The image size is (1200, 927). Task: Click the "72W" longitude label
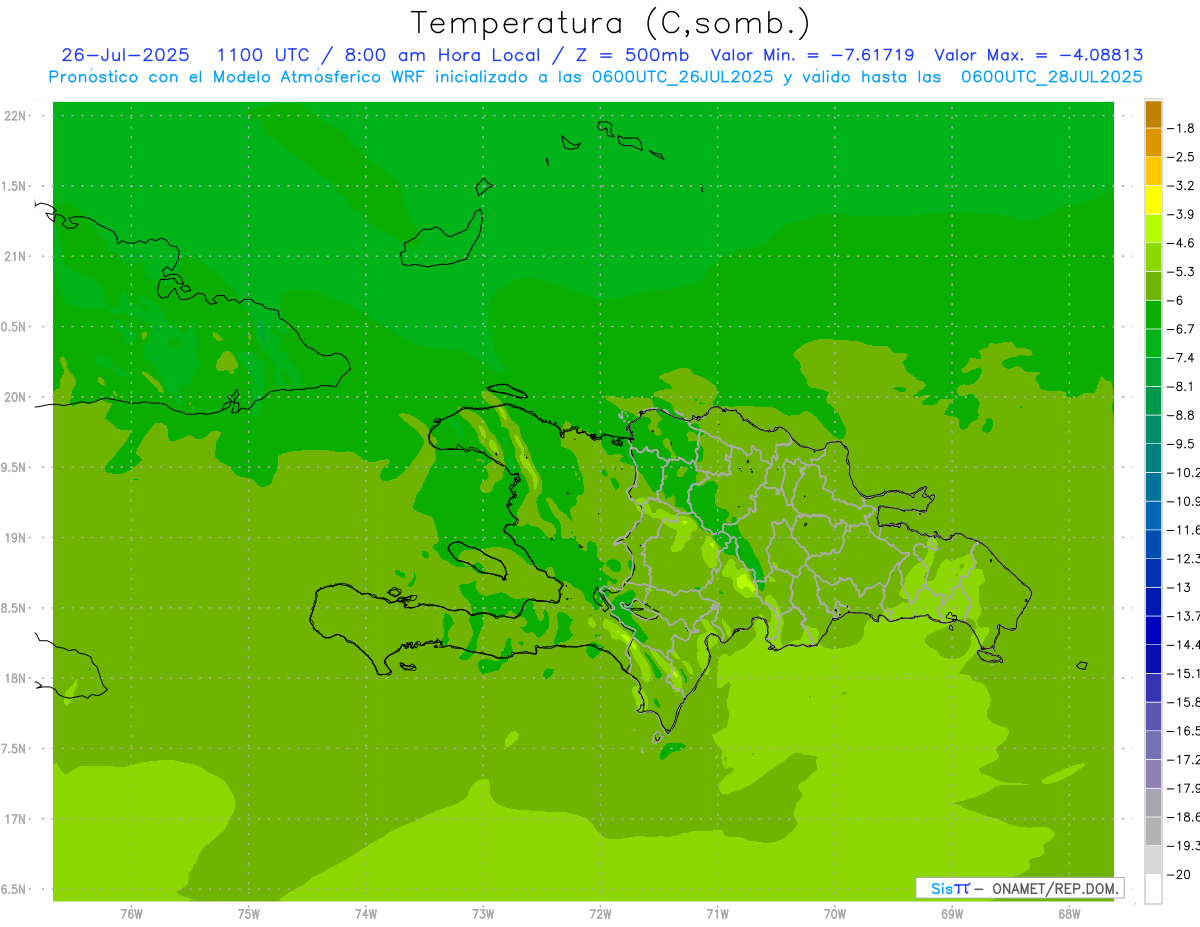(600, 913)
